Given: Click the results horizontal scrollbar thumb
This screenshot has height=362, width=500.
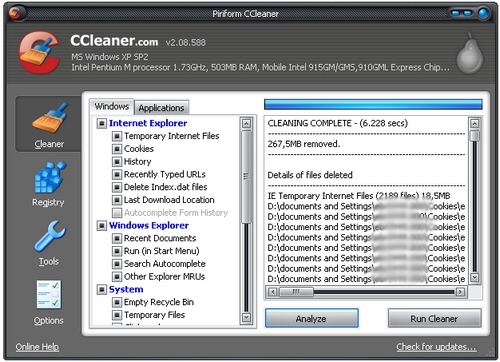Looking at the screenshot, I should [x=296, y=292].
